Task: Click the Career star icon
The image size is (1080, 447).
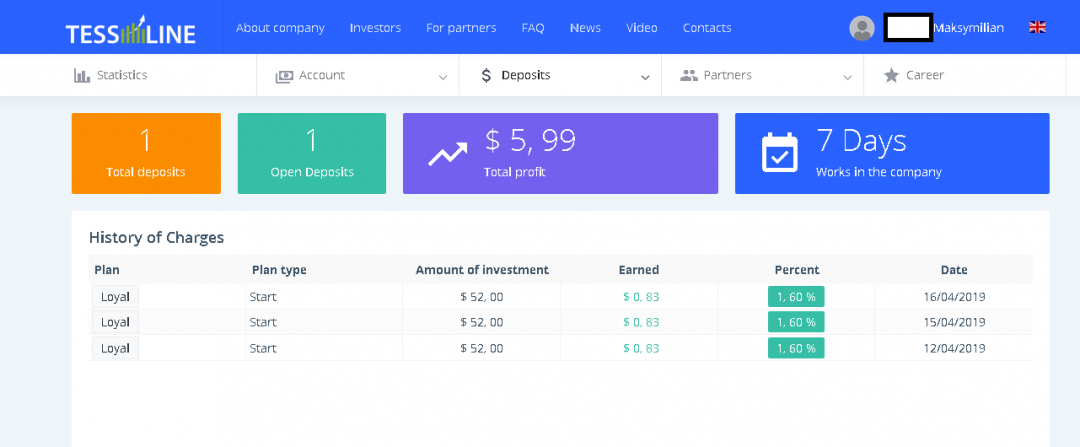Action: [x=891, y=76]
